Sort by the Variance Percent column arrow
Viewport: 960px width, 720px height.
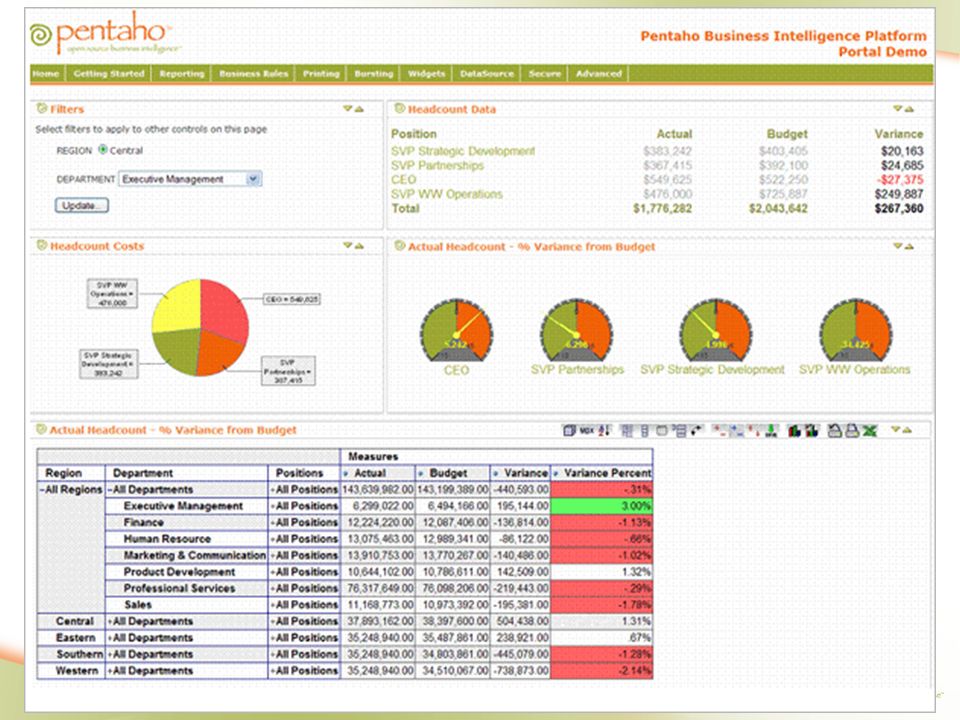point(556,474)
